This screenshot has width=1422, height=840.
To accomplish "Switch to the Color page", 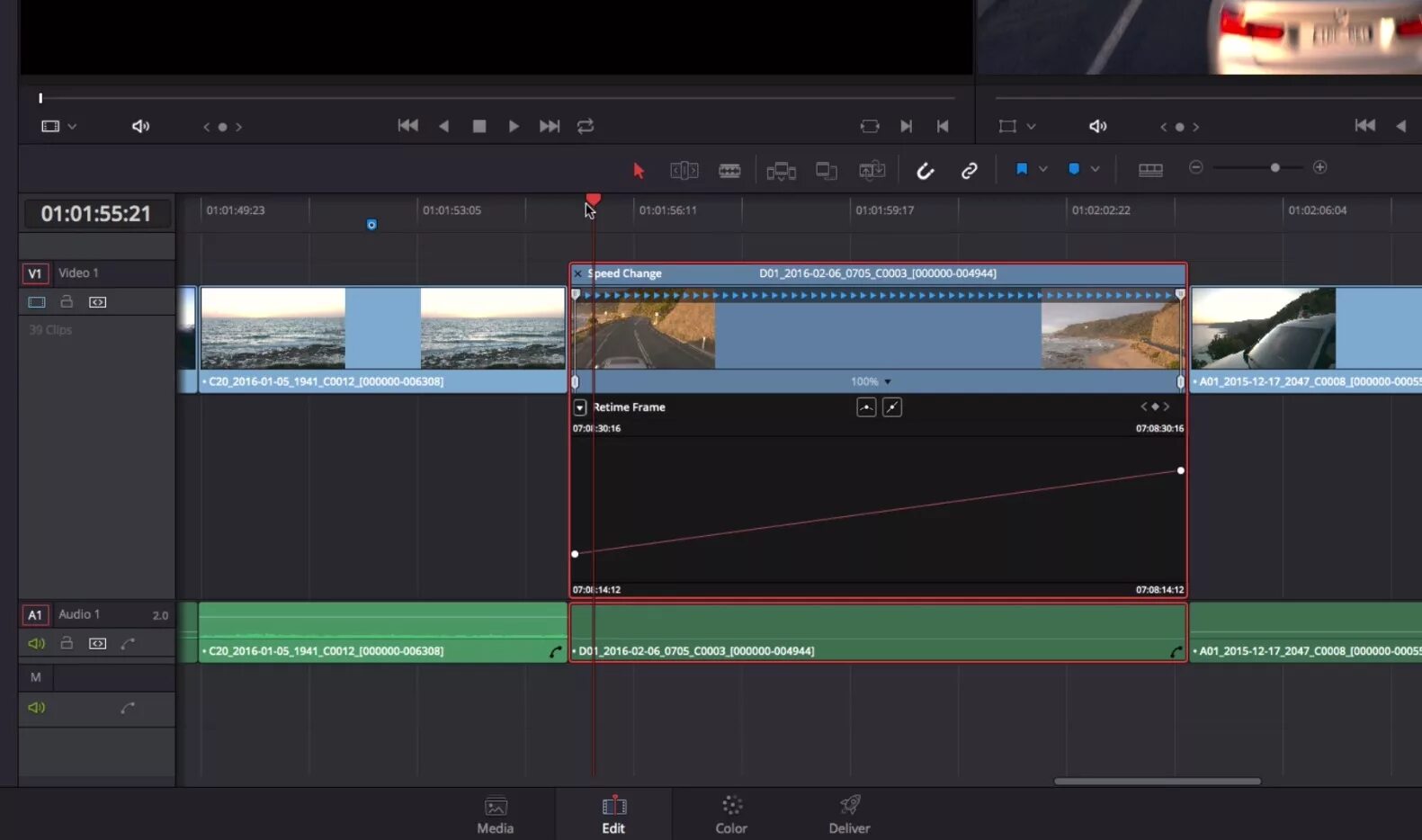I will (730, 815).
